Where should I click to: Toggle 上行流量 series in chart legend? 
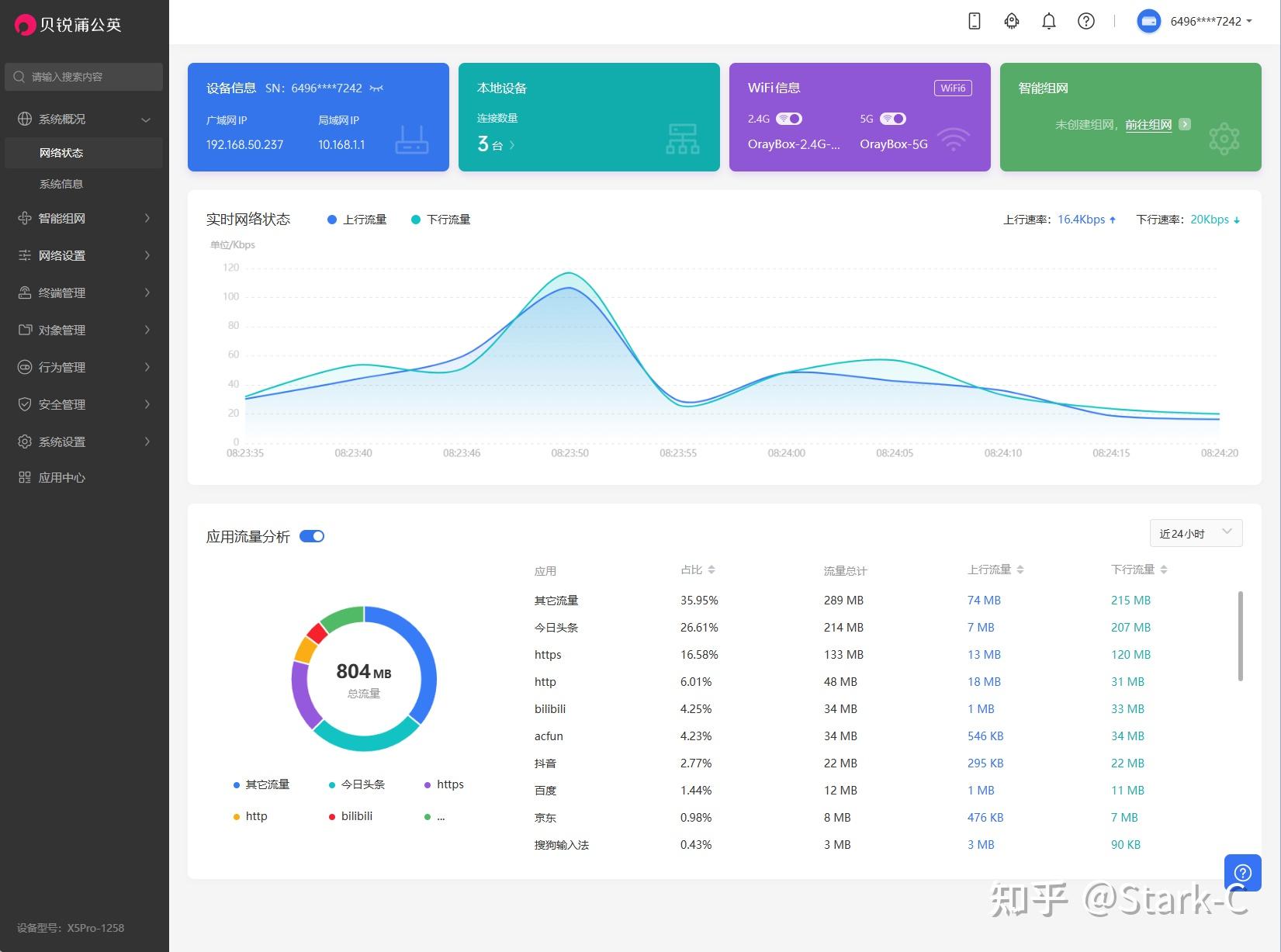(357, 220)
